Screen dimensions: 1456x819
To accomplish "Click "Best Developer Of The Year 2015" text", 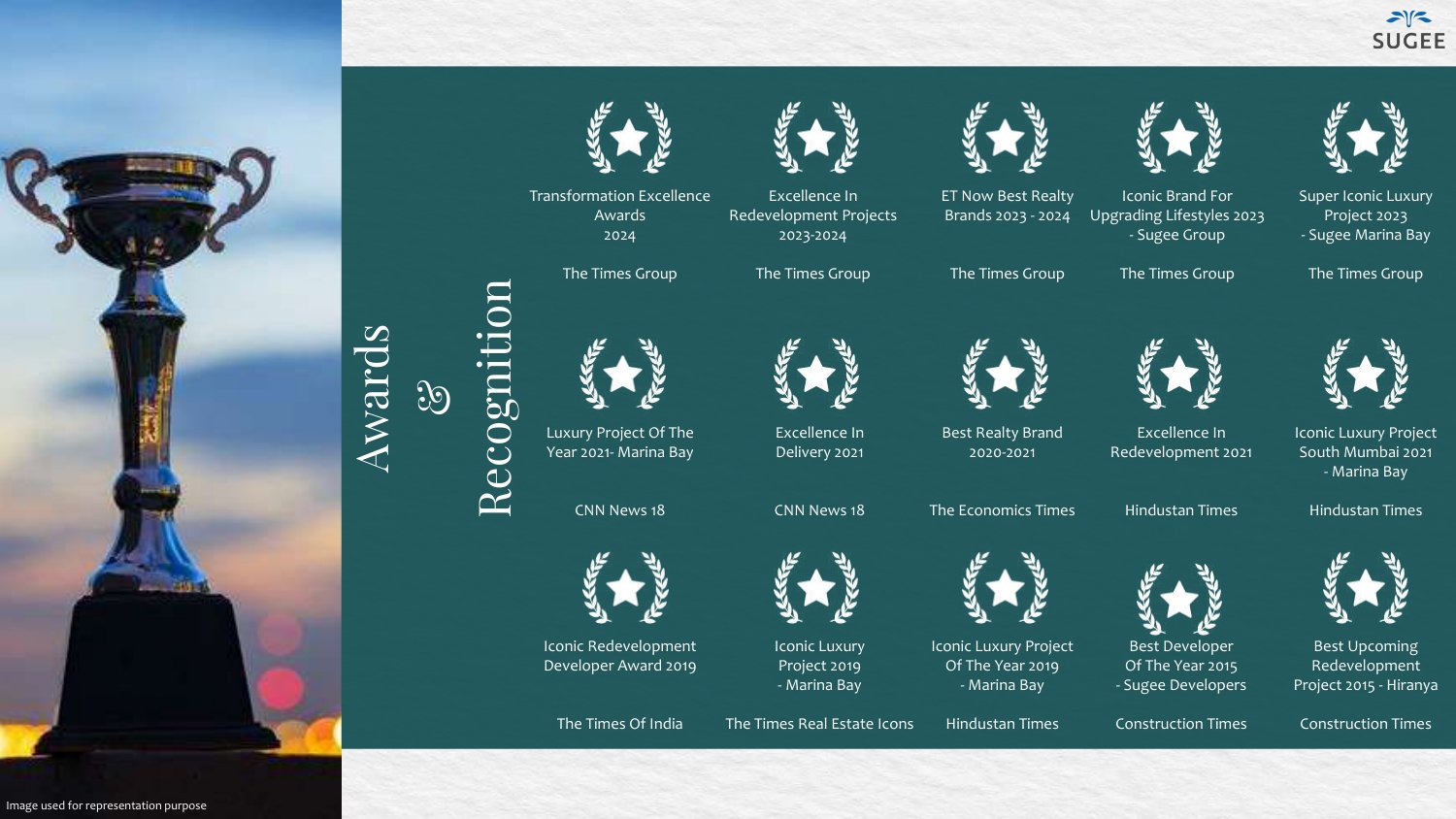I will coord(1181,656).
